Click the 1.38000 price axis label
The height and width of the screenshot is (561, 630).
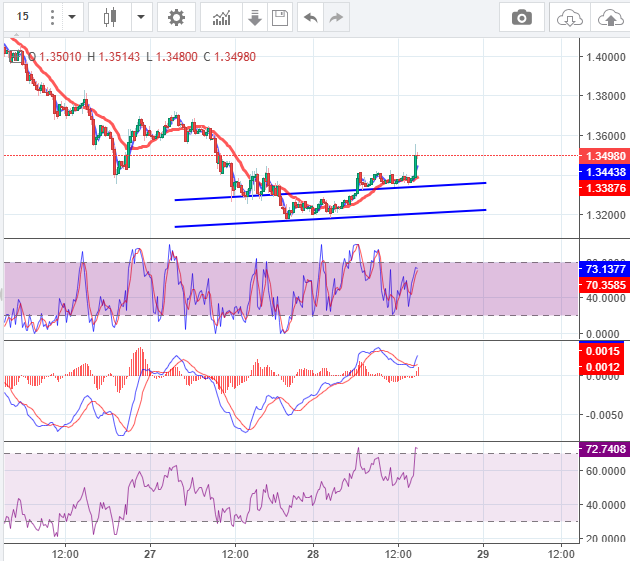click(x=605, y=96)
